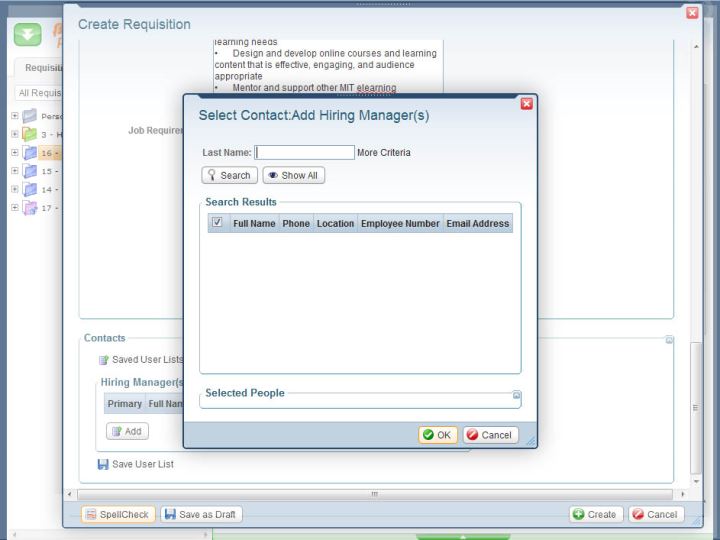Expand the Selected People section

click(516, 395)
